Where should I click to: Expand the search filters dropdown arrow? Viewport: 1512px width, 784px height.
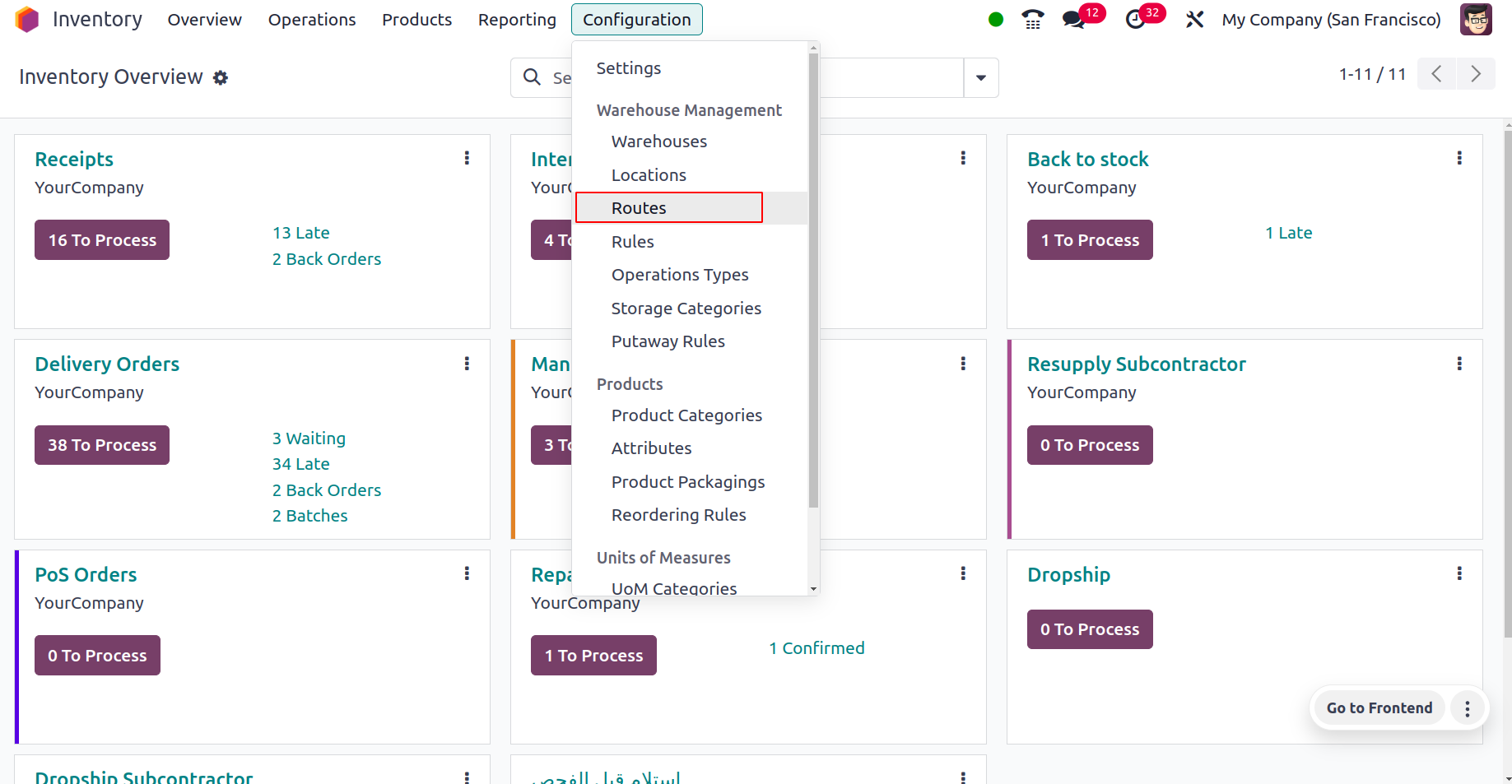click(x=980, y=77)
